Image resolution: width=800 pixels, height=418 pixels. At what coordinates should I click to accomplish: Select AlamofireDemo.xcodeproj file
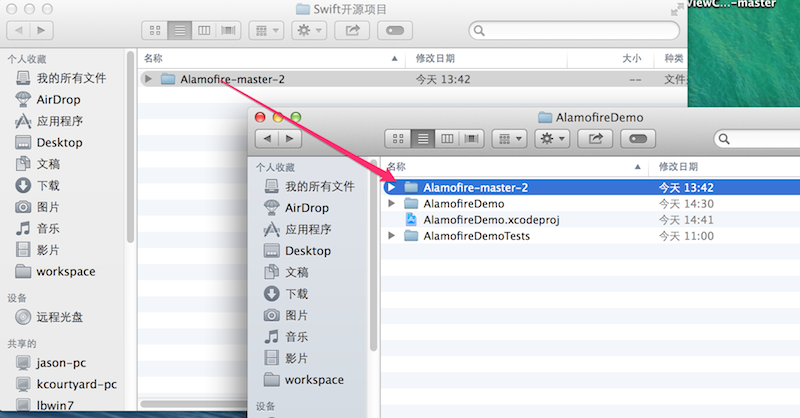tap(491, 220)
